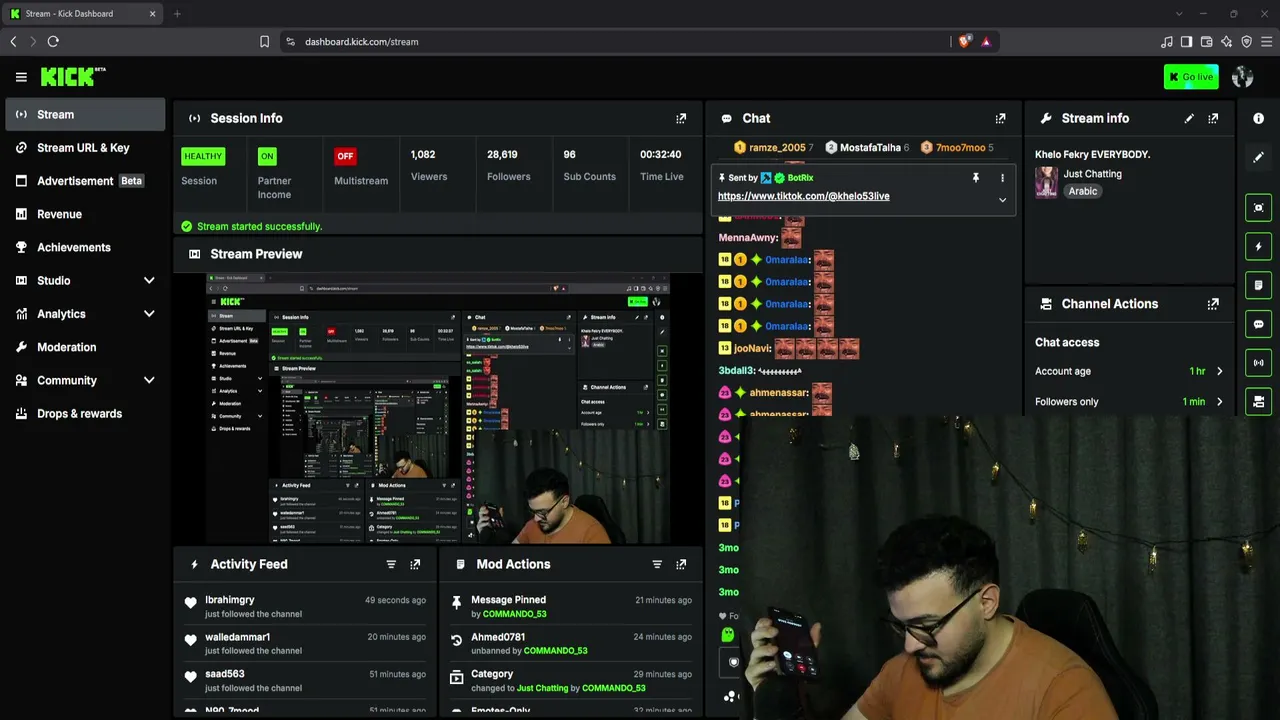The width and height of the screenshot is (1280, 720).
Task: Pop out the Activity Feed panel
Action: (x=415, y=564)
